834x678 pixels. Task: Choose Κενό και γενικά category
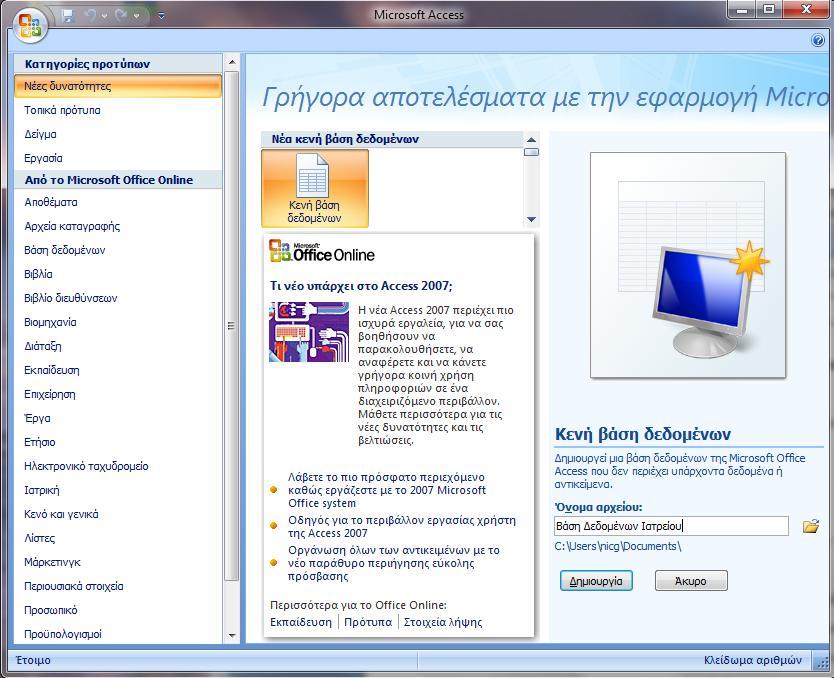118,514
